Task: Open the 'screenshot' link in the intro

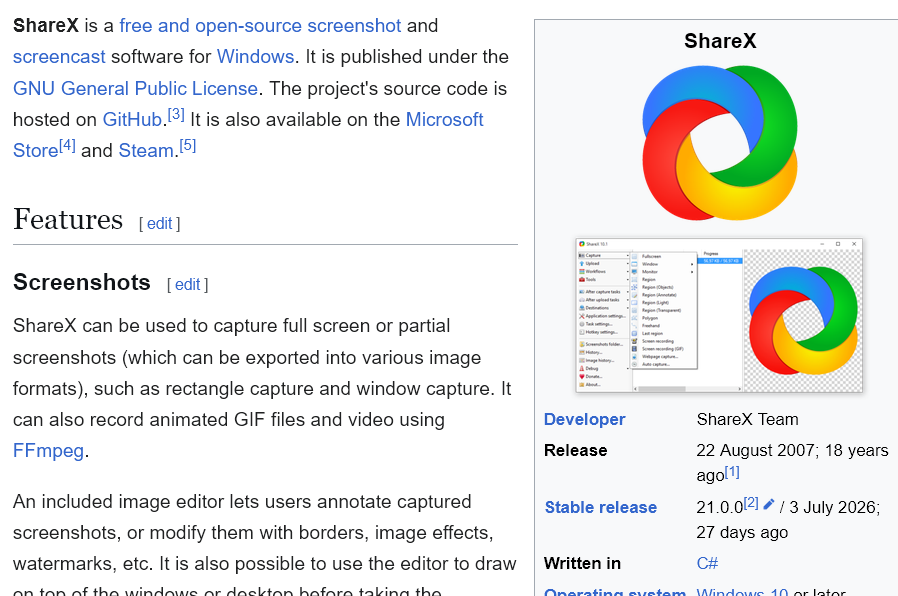Action: click(354, 26)
